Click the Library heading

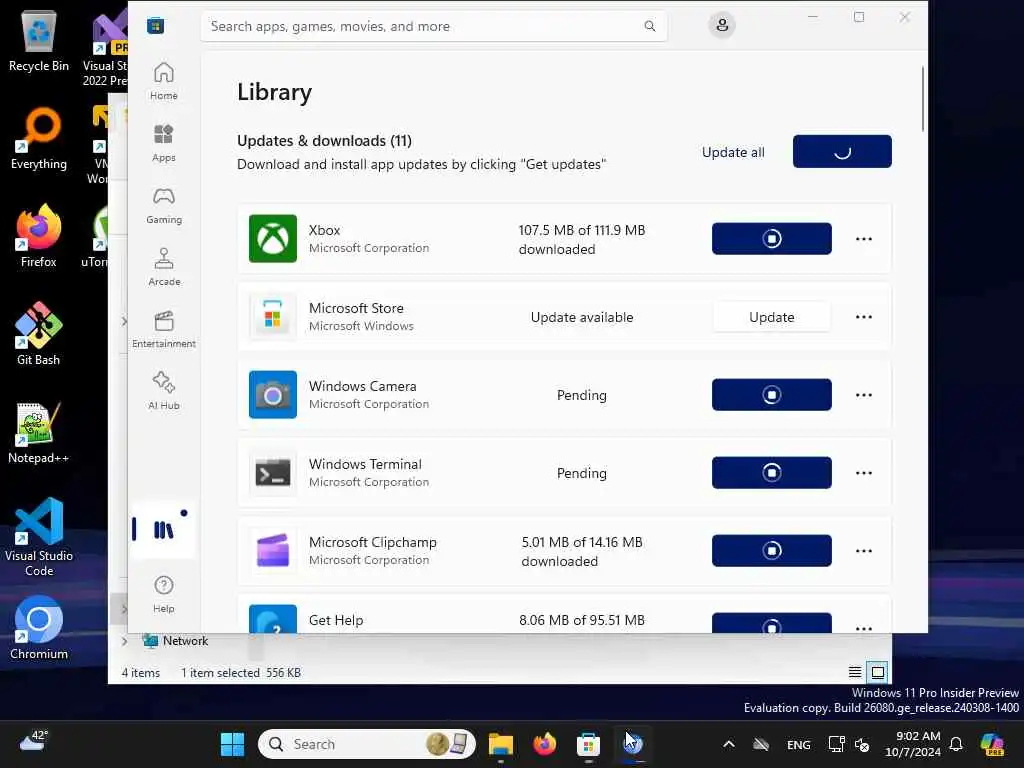(274, 92)
